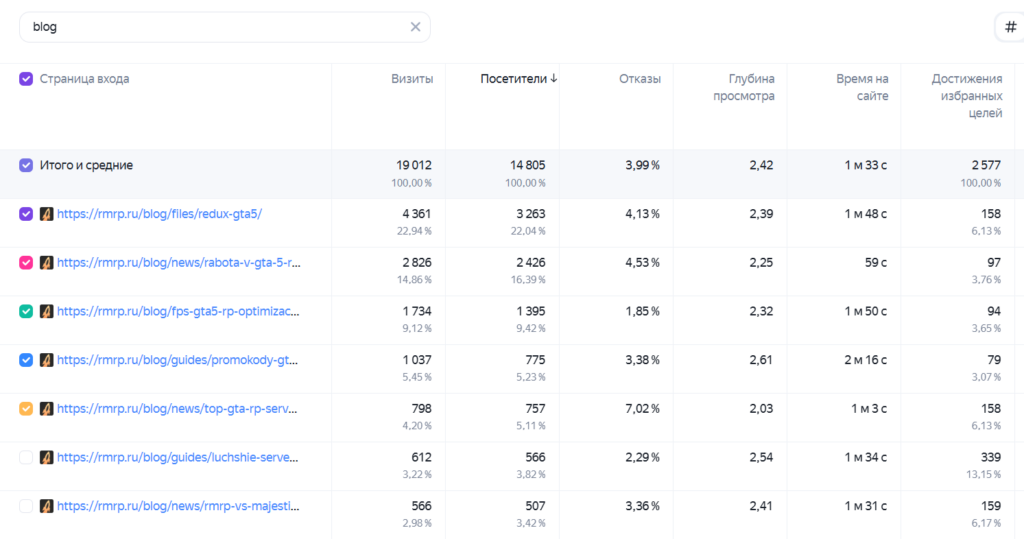Click favicon beside rmrp-vs-majesti URL
The height and width of the screenshot is (539, 1024).
(46, 506)
